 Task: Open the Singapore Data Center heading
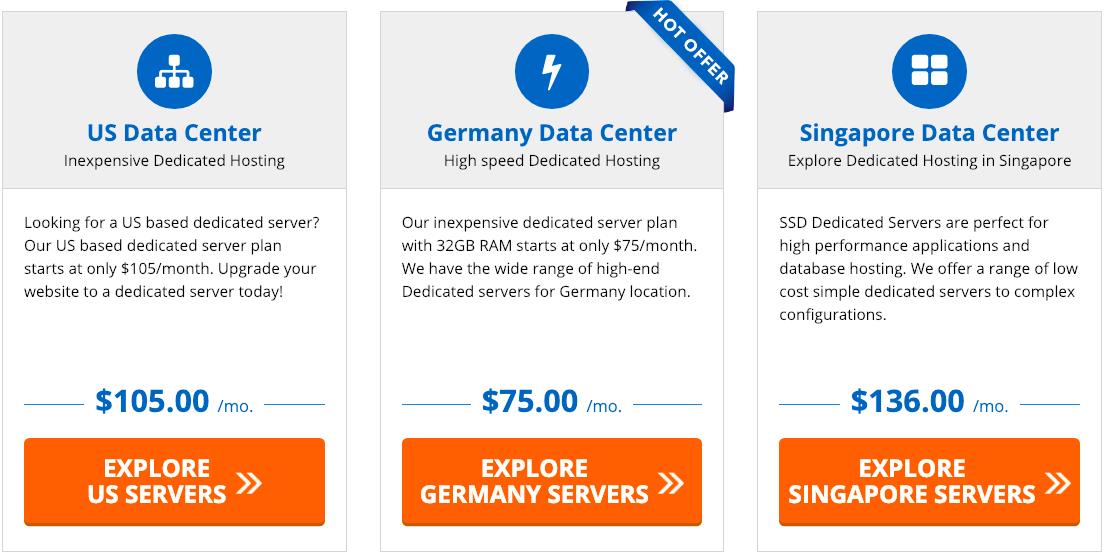coord(929,133)
